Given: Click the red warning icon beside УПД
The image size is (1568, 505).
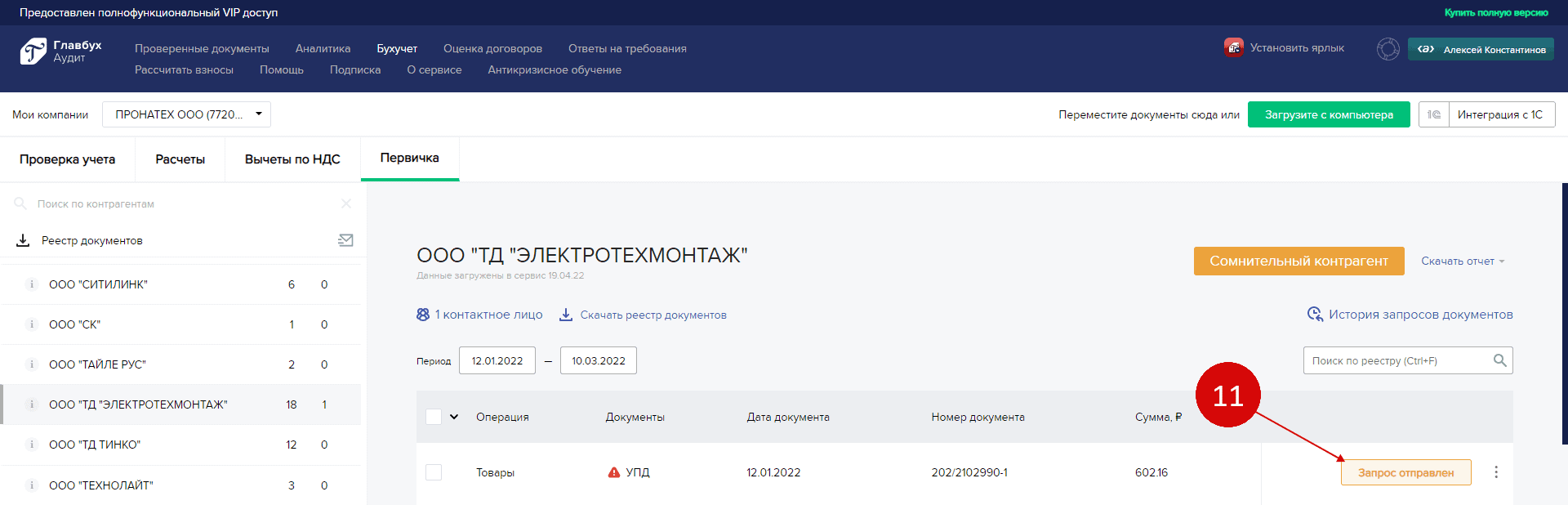Looking at the screenshot, I should 614,472.
